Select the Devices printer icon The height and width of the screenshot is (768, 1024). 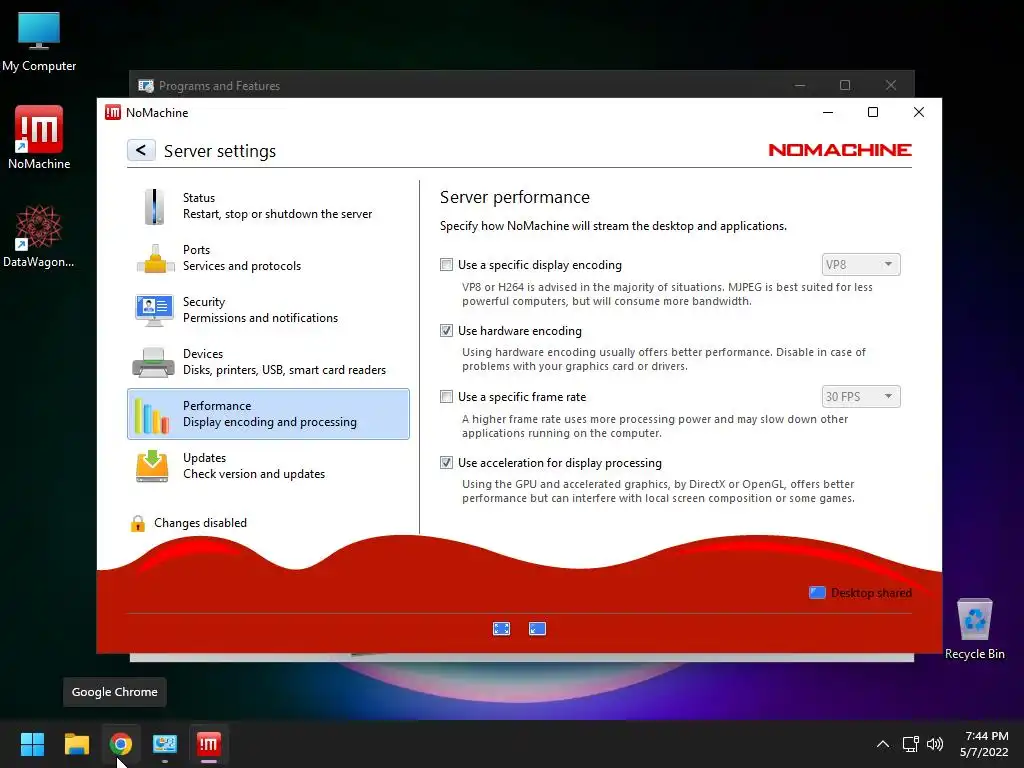click(153, 362)
